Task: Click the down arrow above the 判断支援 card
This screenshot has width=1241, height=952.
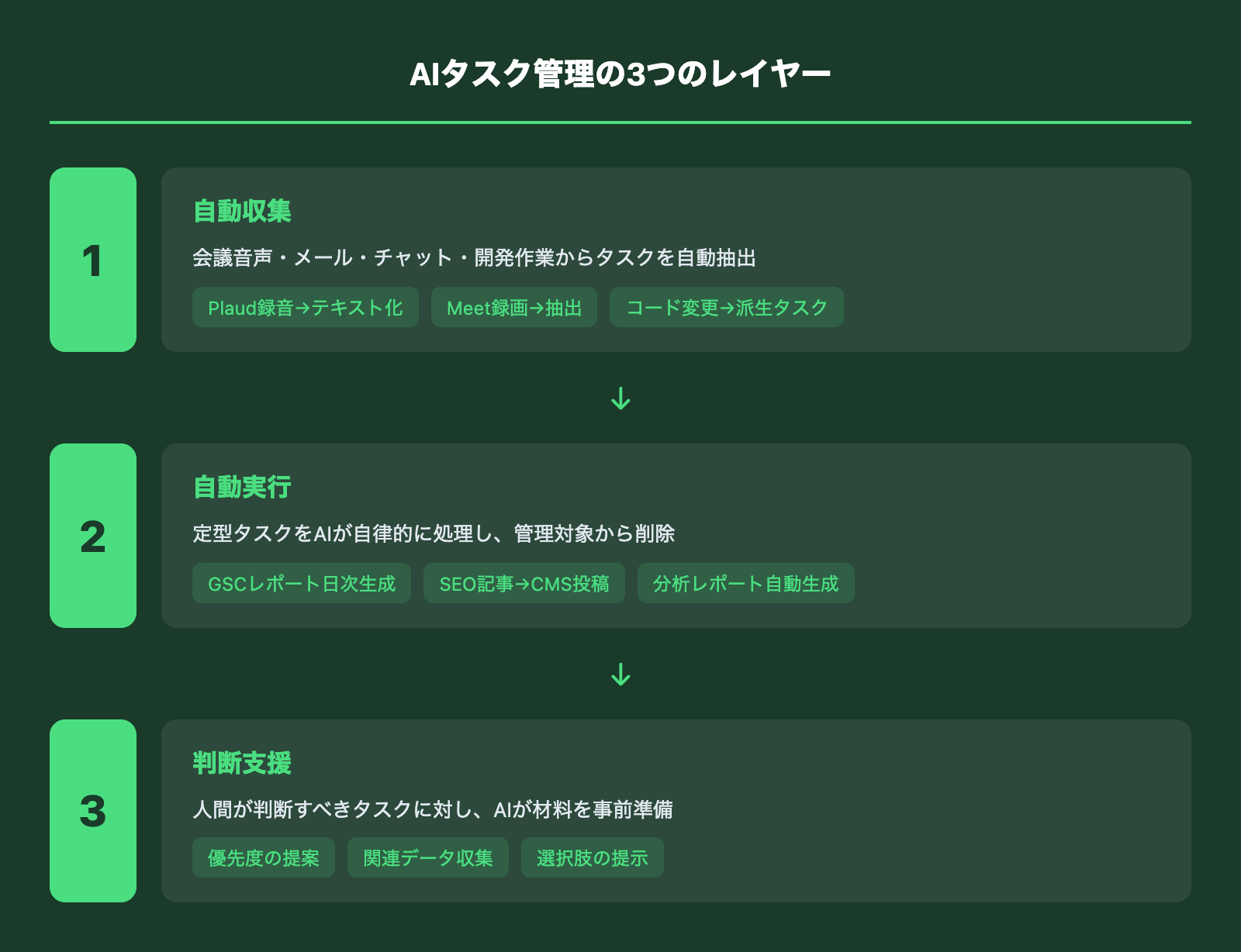Action: click(620, 674)
